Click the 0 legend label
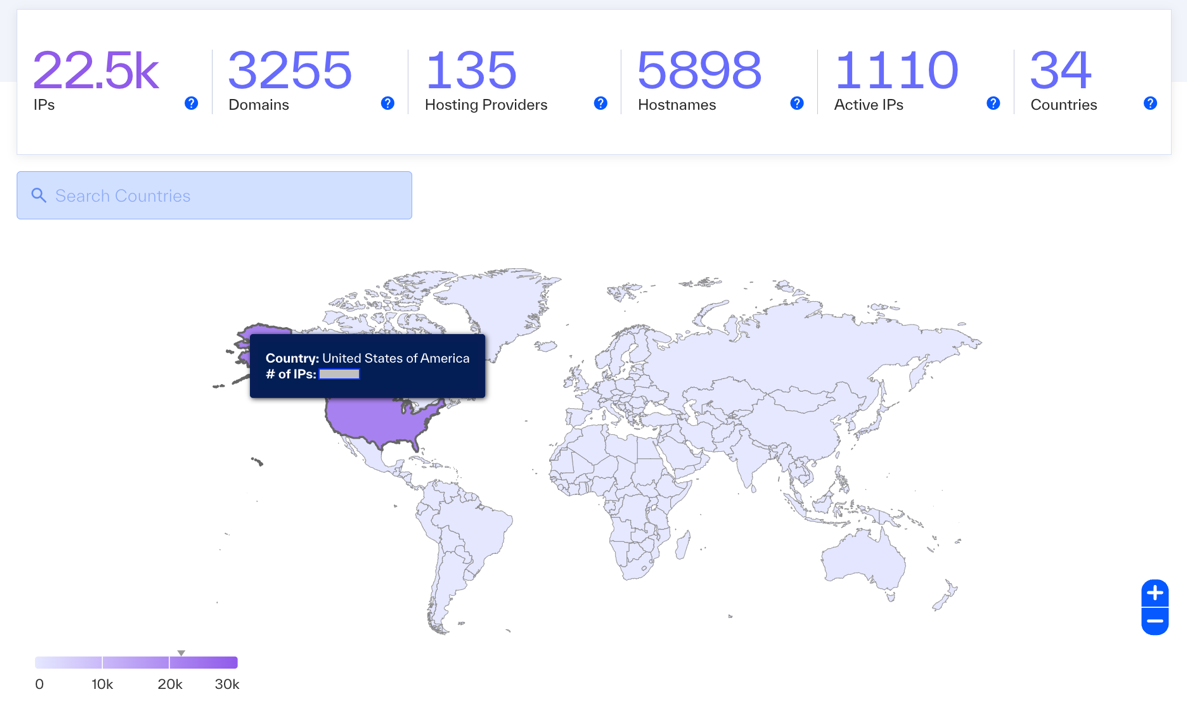1187x710 pixels. tap(39, 684)
